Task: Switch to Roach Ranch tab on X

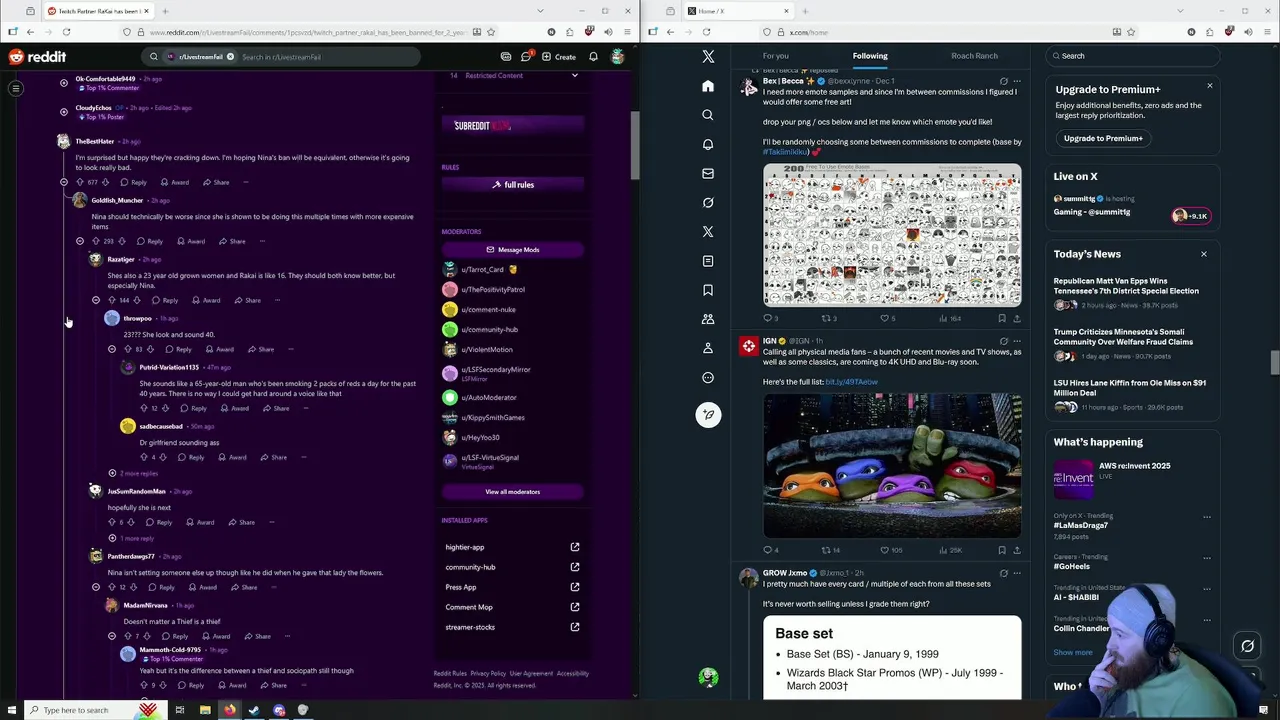Action: 974,56
